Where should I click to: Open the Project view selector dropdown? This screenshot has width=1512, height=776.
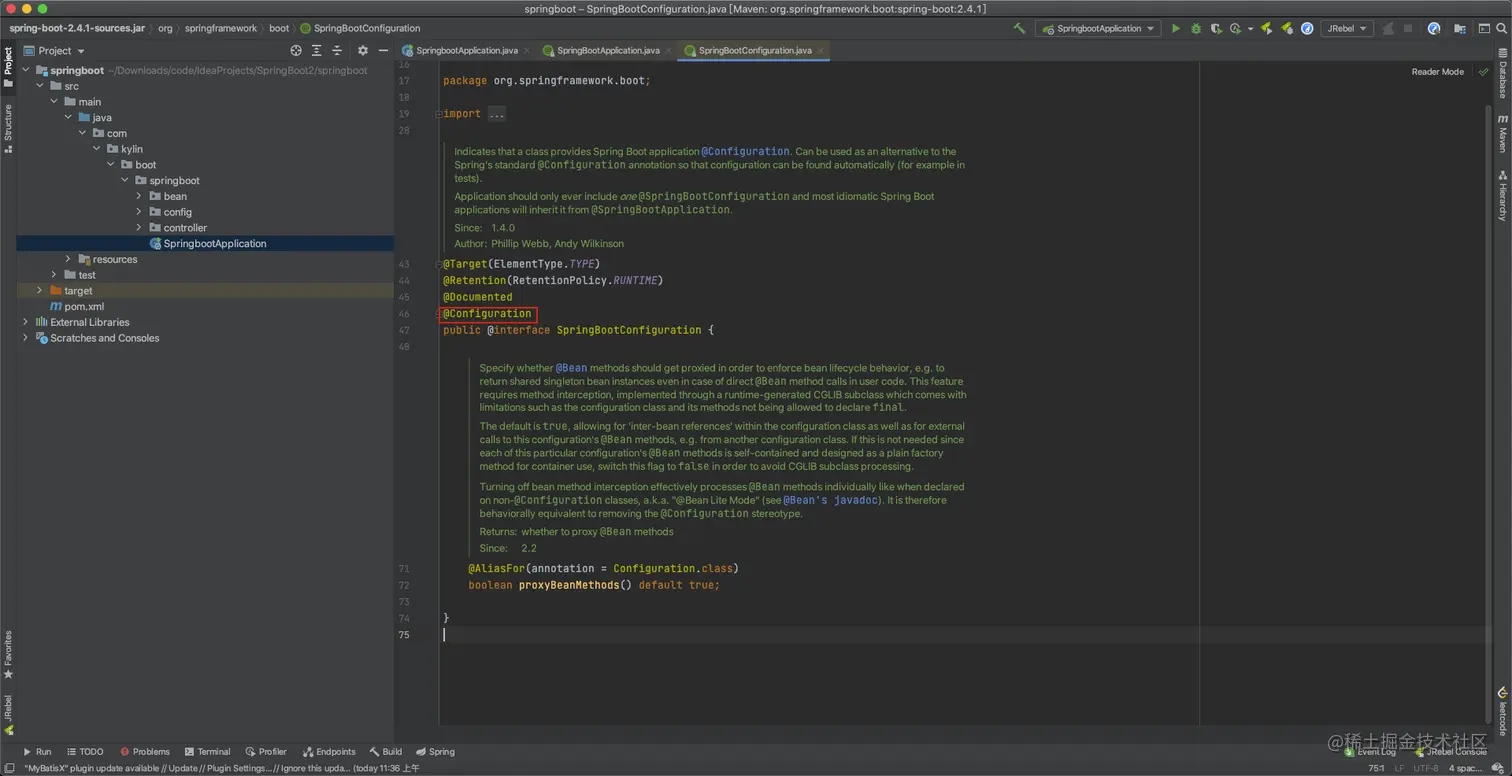pyautogui.click(x=55, y=50)
